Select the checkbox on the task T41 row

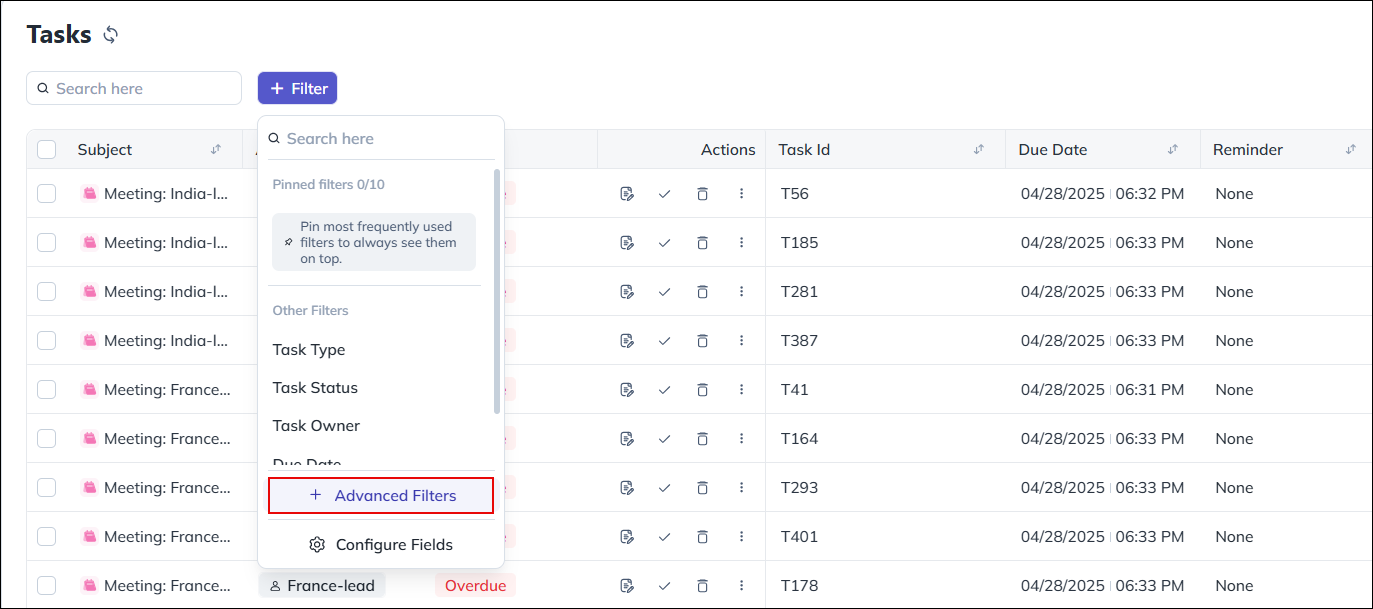(47, 390)
